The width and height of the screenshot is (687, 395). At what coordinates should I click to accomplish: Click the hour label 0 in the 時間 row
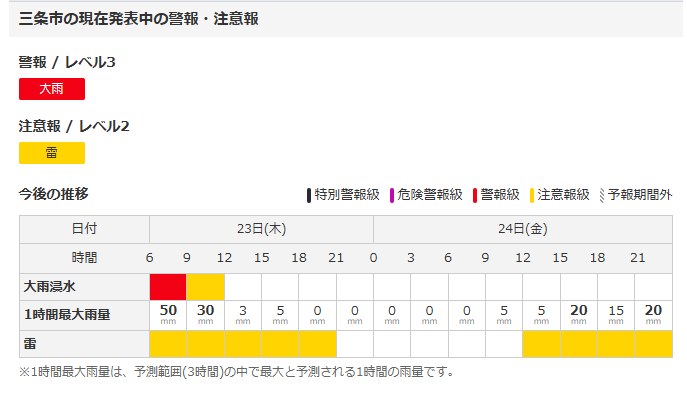point(373,257)
